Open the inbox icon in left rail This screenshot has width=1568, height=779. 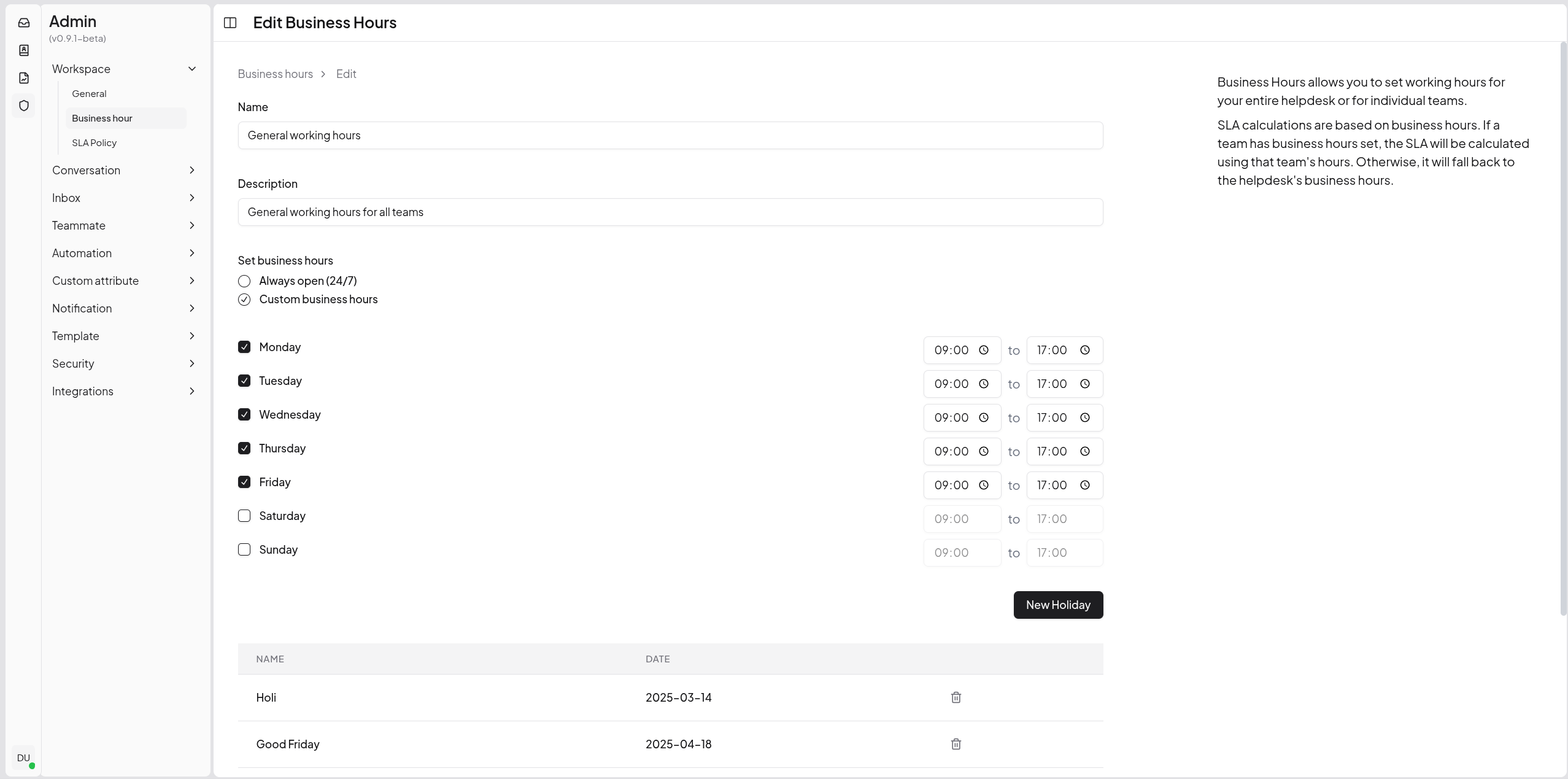coord(24,23)
